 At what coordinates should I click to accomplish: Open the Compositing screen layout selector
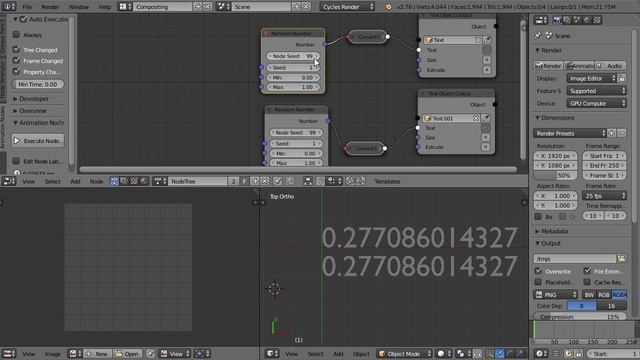click(125, 7)
